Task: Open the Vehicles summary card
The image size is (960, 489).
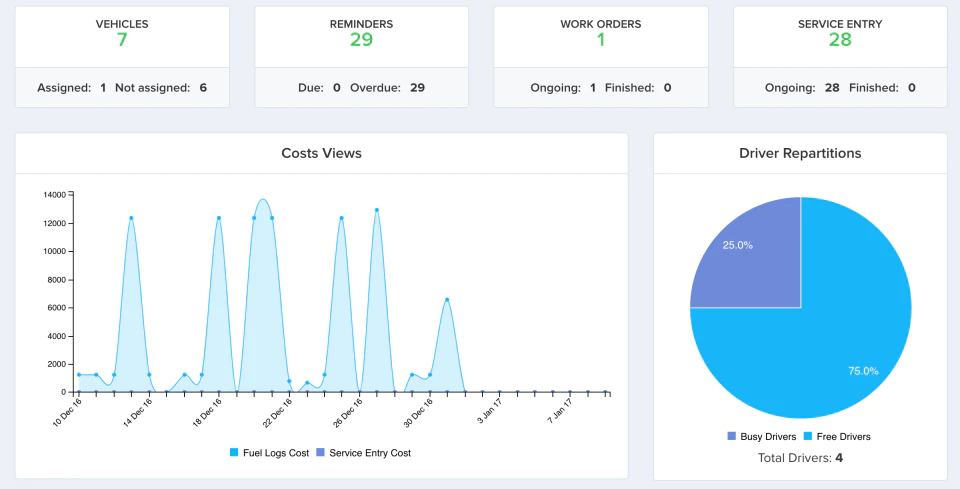Action: point(122,57)
